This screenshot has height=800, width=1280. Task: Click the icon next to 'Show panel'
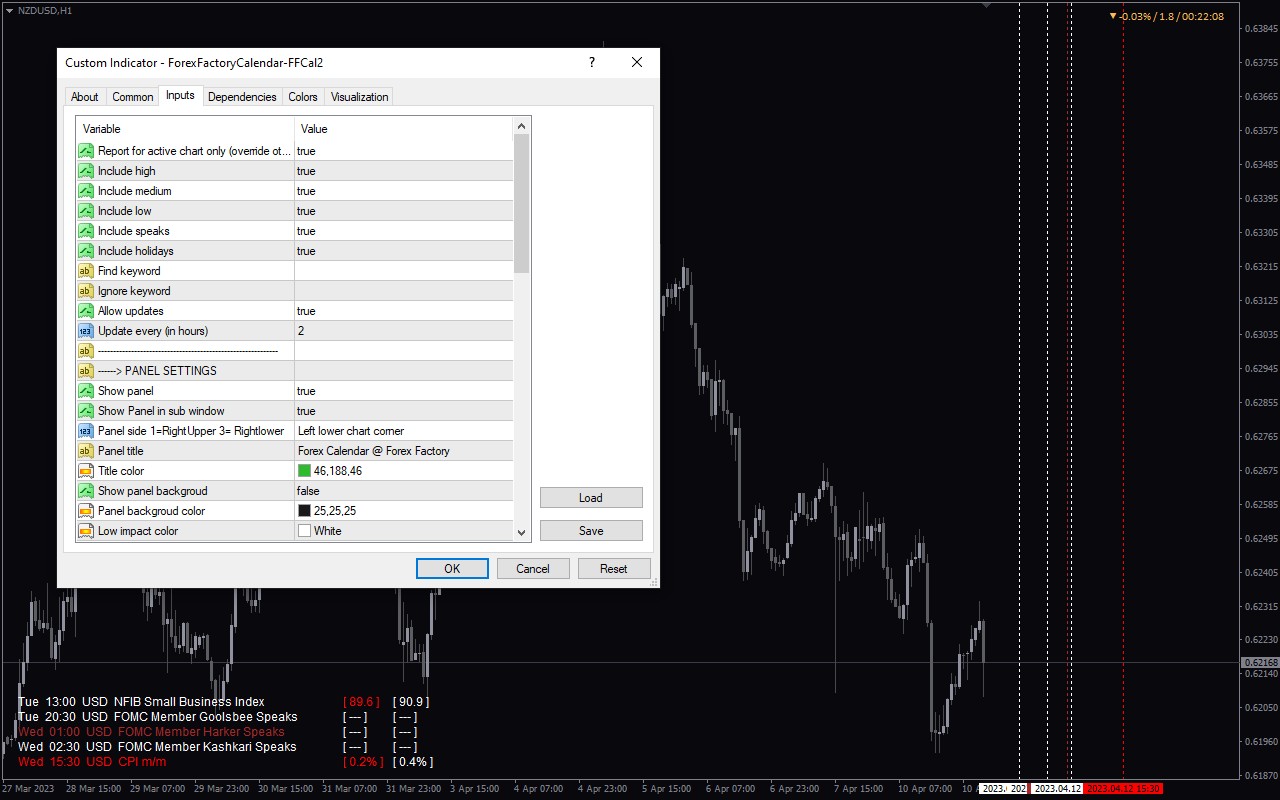click(86, 391)
